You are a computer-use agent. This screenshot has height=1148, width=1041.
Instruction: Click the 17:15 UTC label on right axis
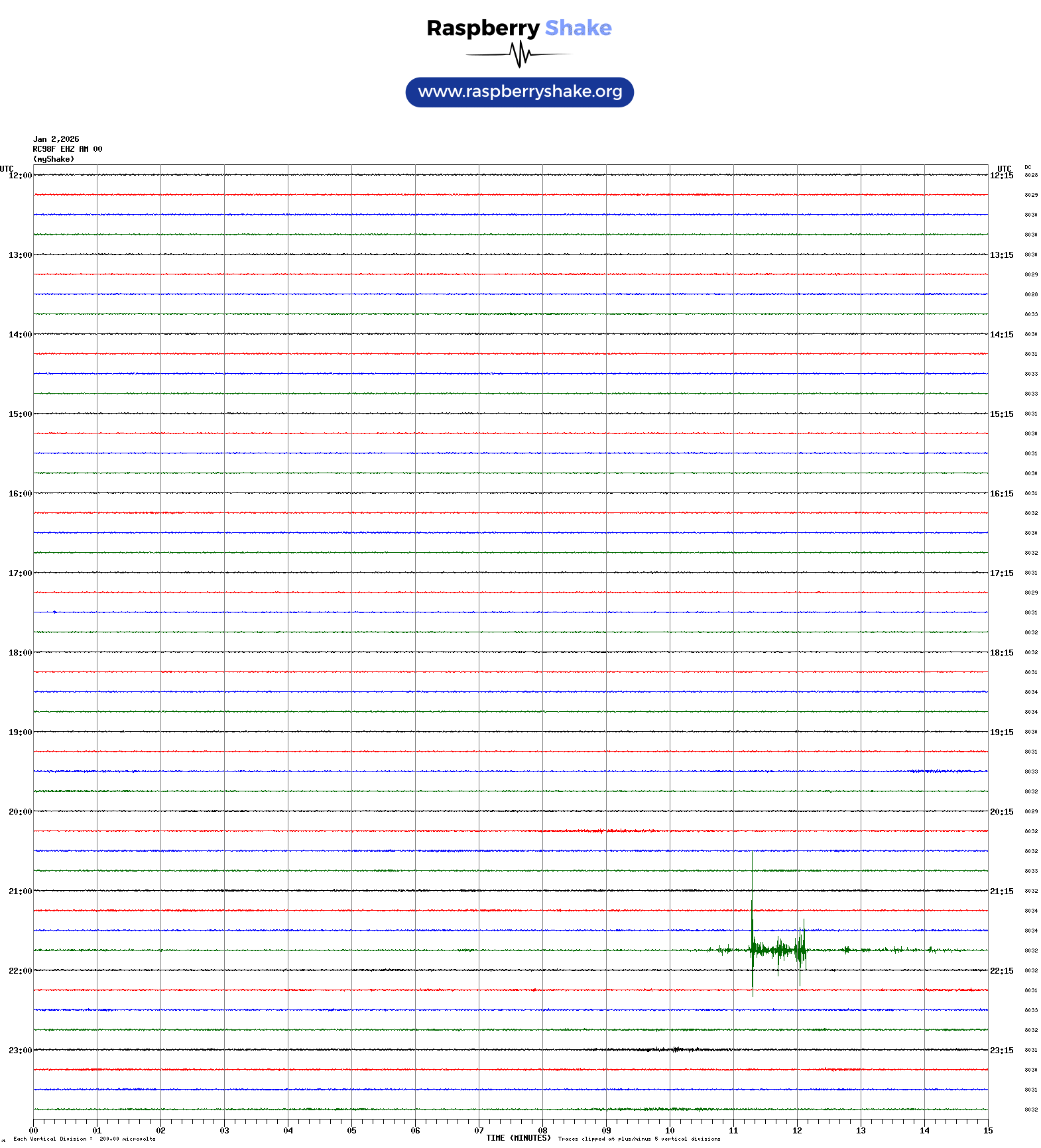point(1001,573)
